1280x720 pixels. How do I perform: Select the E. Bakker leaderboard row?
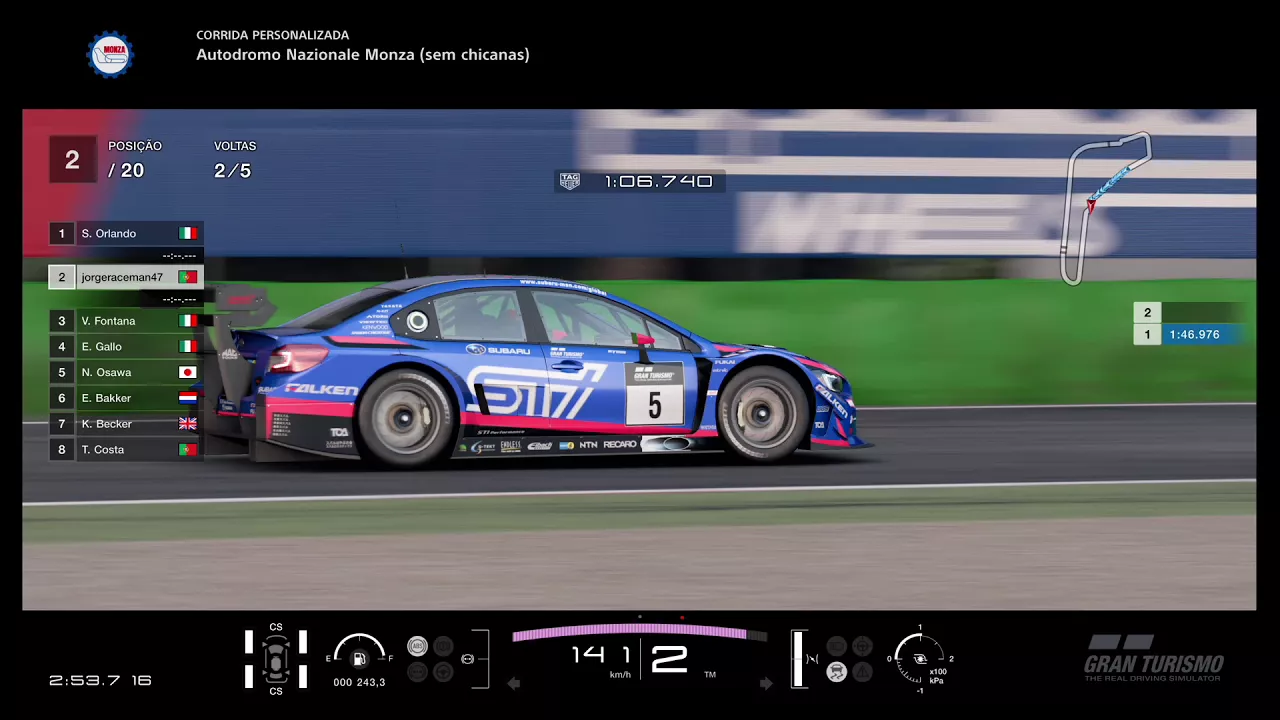coord(126,398)
